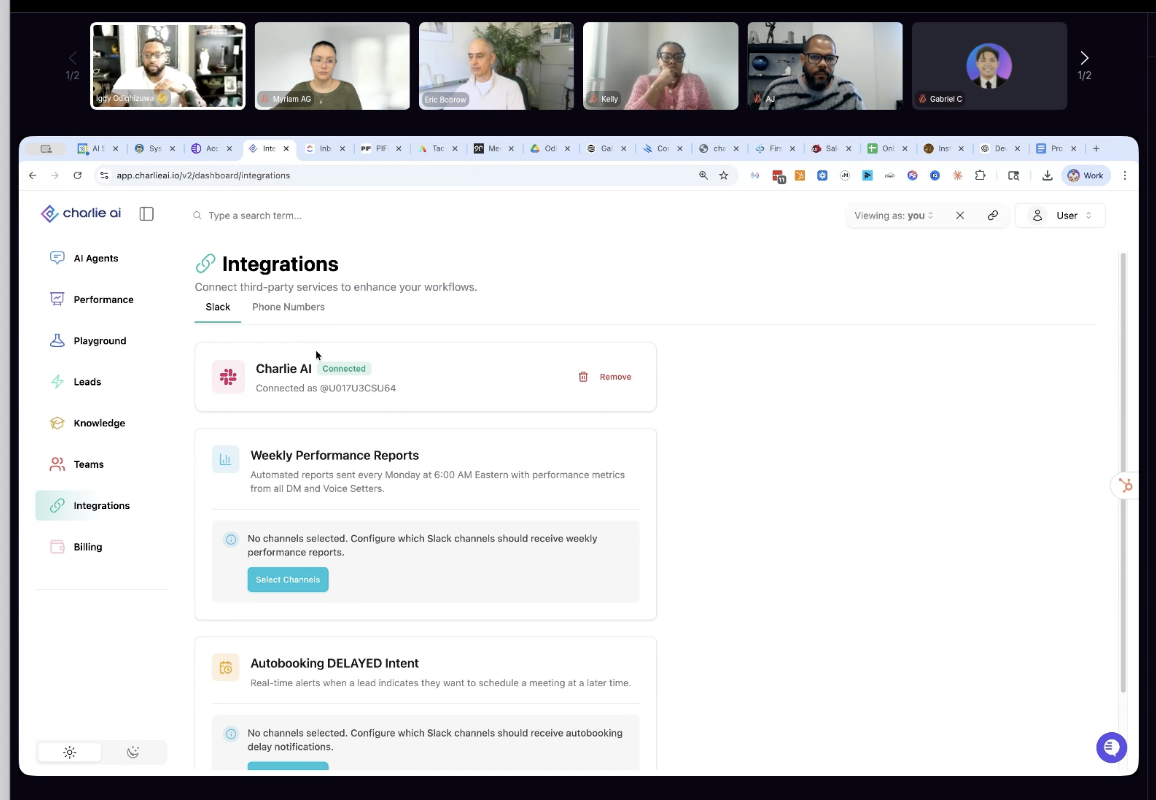Screen dimensions: 1156x800
Task: Click the browser address bar URL
Action: click(203, 175)
